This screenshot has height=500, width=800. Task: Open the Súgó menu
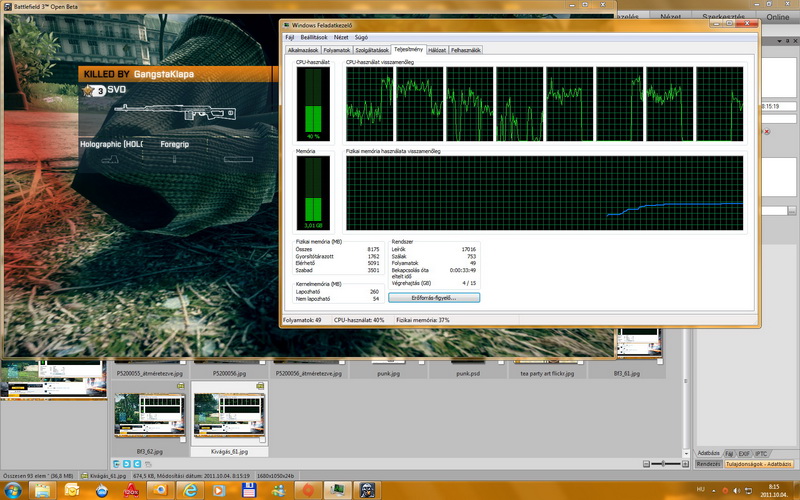[x=361, y=37]
